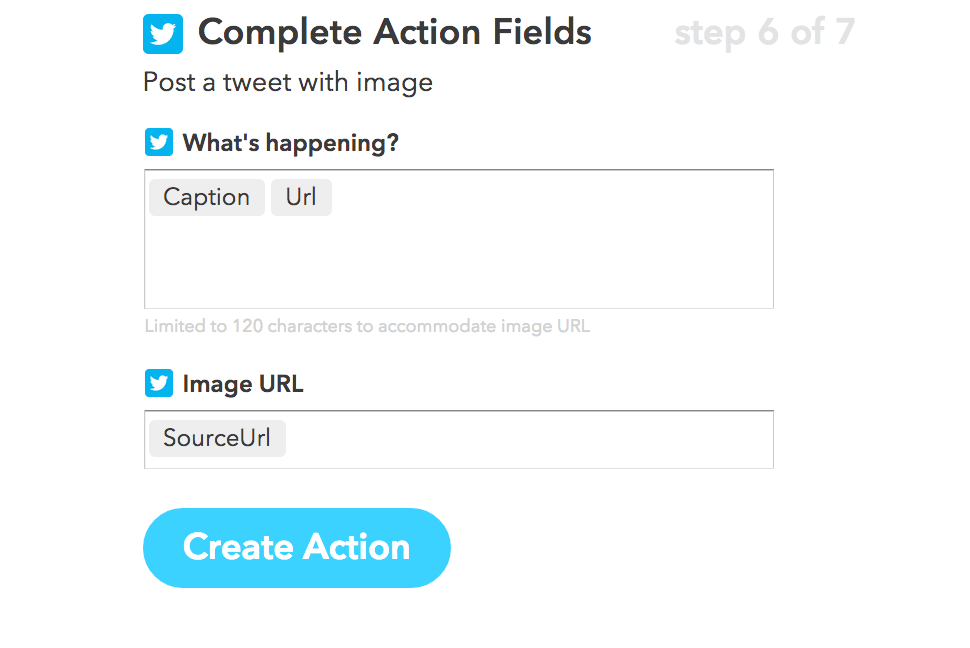Submit the form with the Create Action button
970x648 pixels.
(297, 548)
